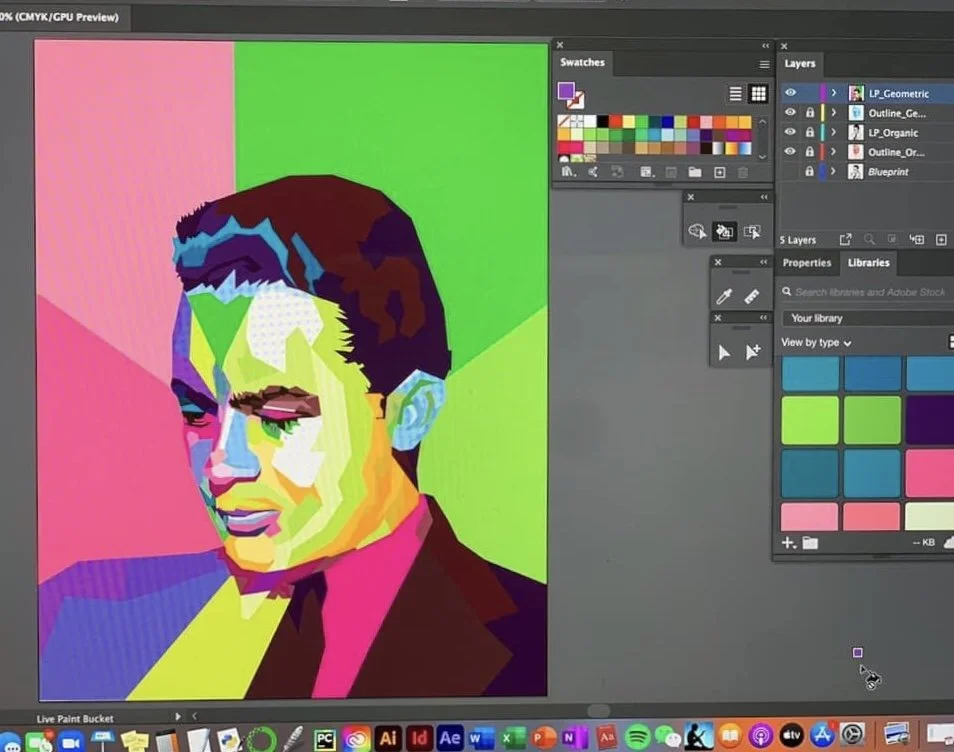This screenshot has height=752, width=954.
Task: Open the New Swatch icon in Swatches panel
Action: (720, 172)
